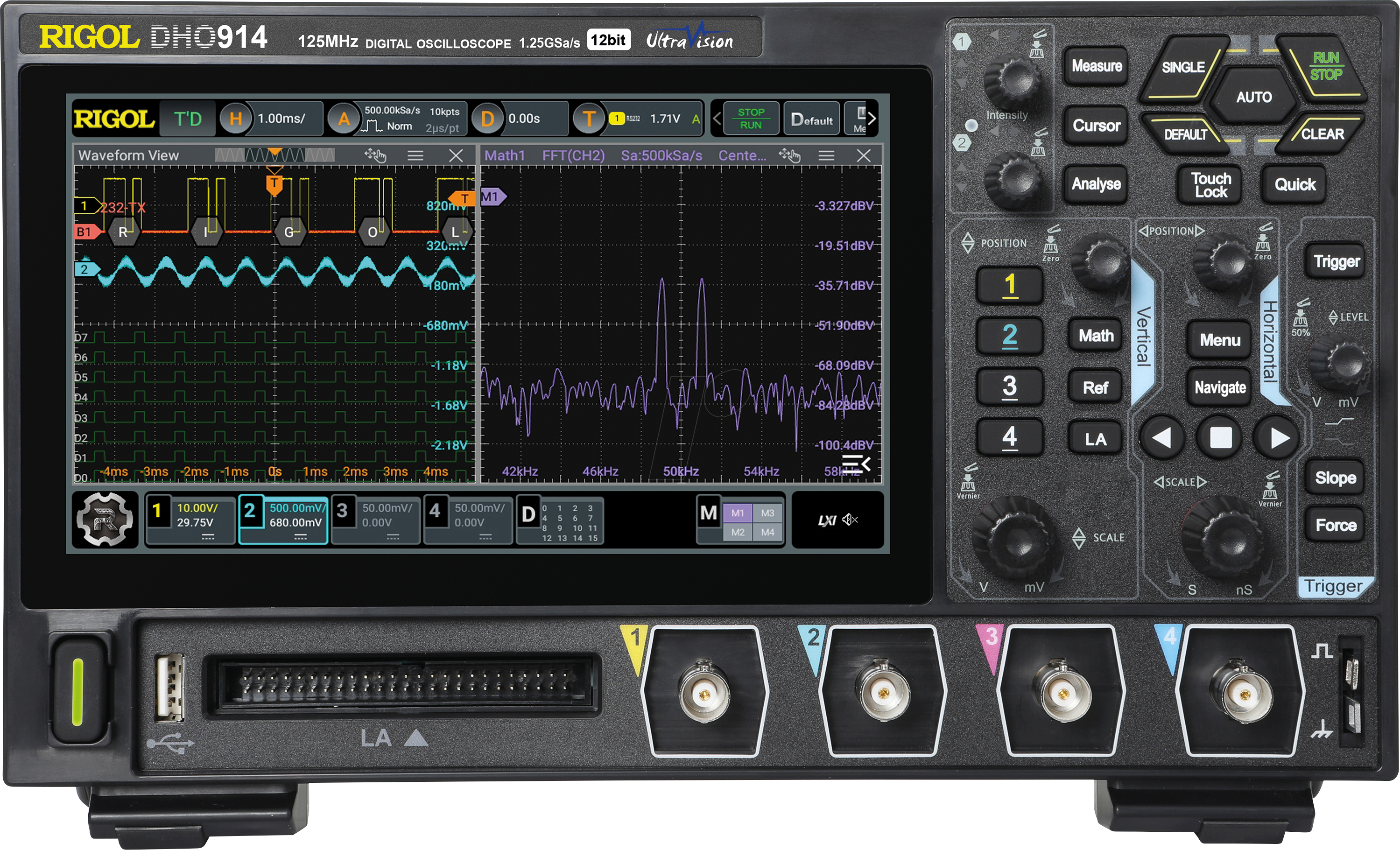Open the M math channel label
This screenshot has width=1400, height=850.
click(x=709, y=513)
